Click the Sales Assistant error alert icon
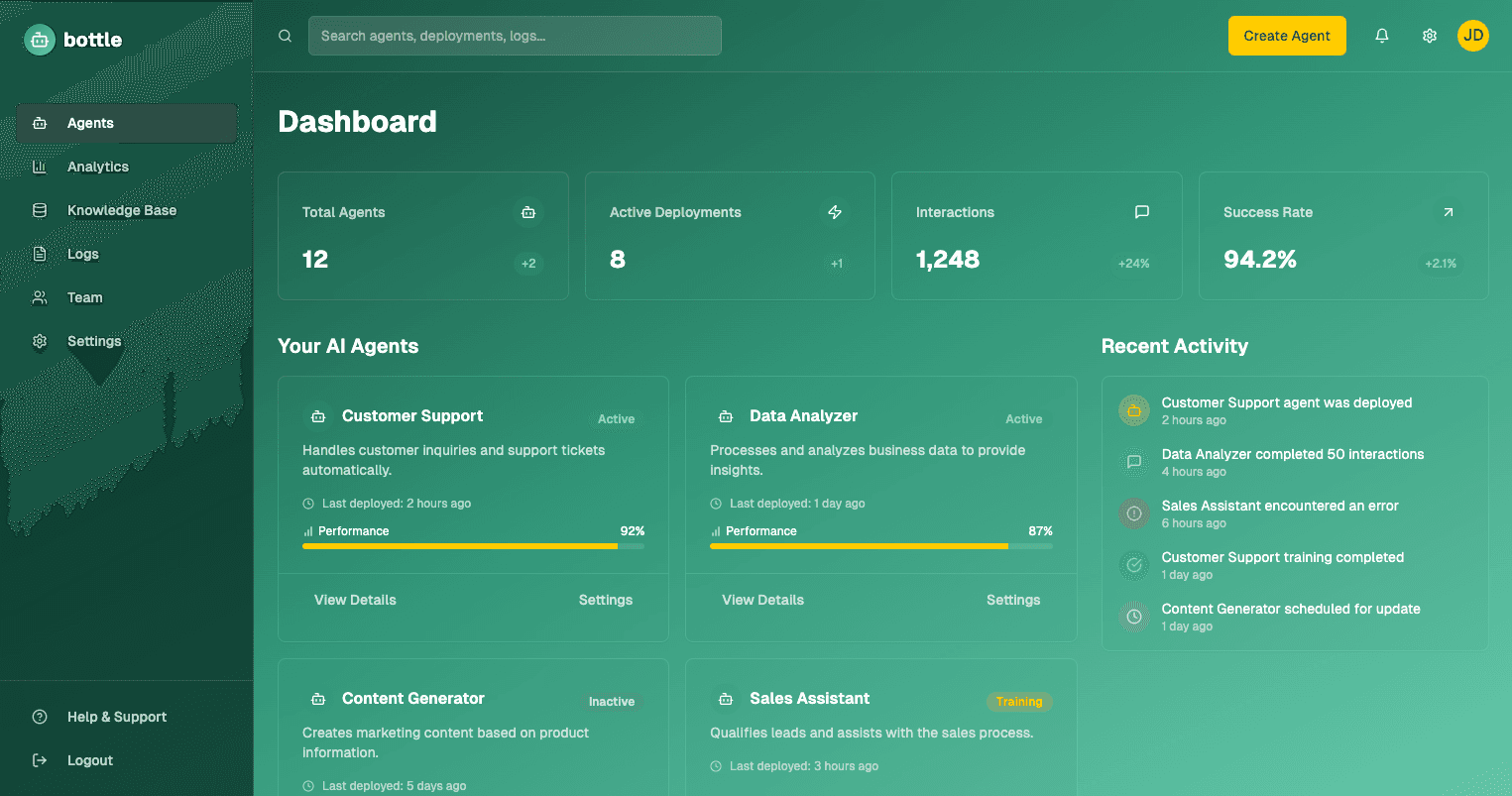Image resolution: width=1512 pixels, height=796 pixels. 1134,513
